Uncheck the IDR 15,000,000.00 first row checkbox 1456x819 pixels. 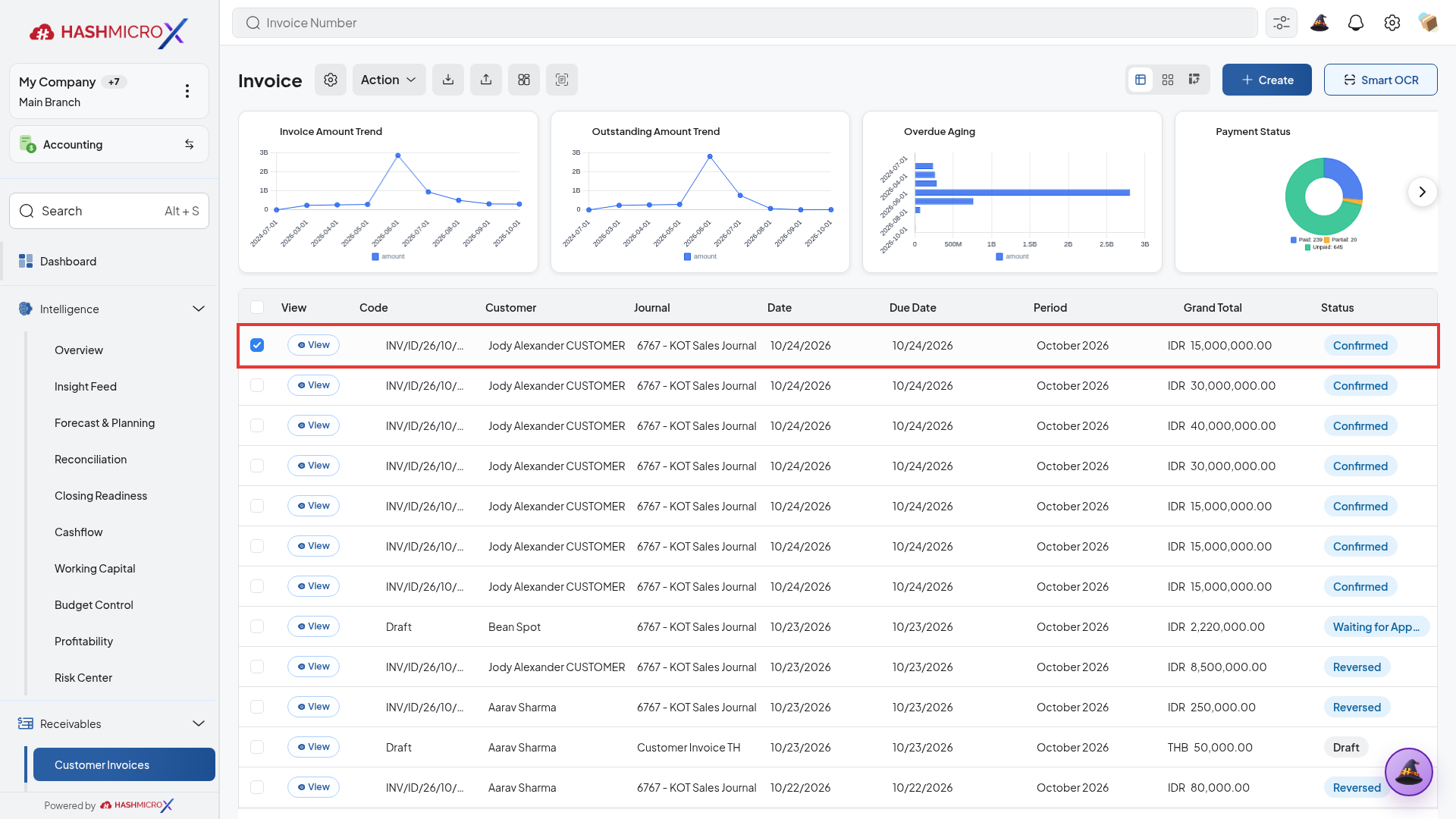click(257, 345)
